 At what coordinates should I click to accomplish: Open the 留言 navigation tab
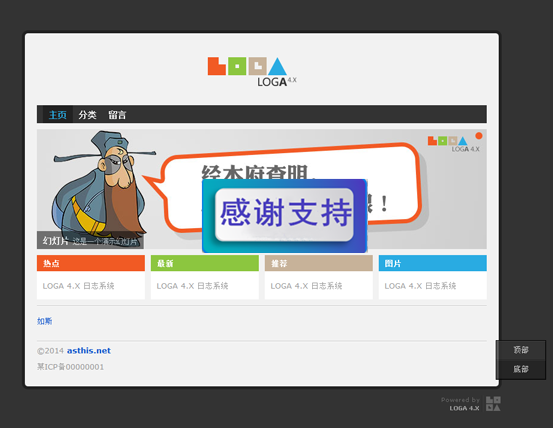coord(117,115)
